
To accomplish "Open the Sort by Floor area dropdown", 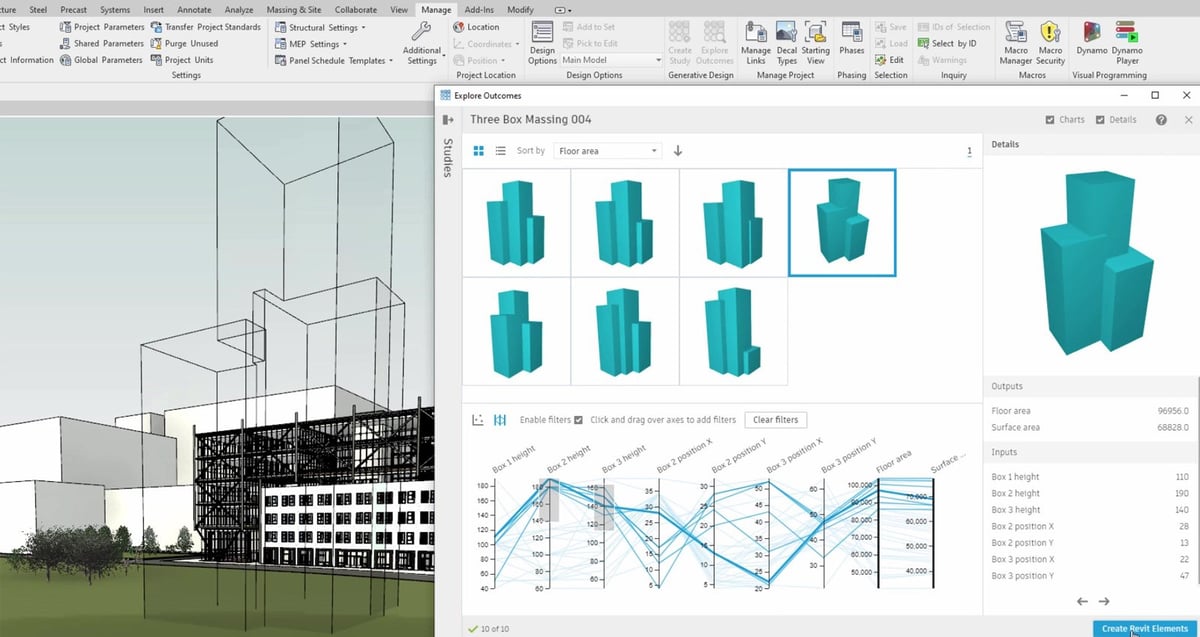I will [607, 151].
